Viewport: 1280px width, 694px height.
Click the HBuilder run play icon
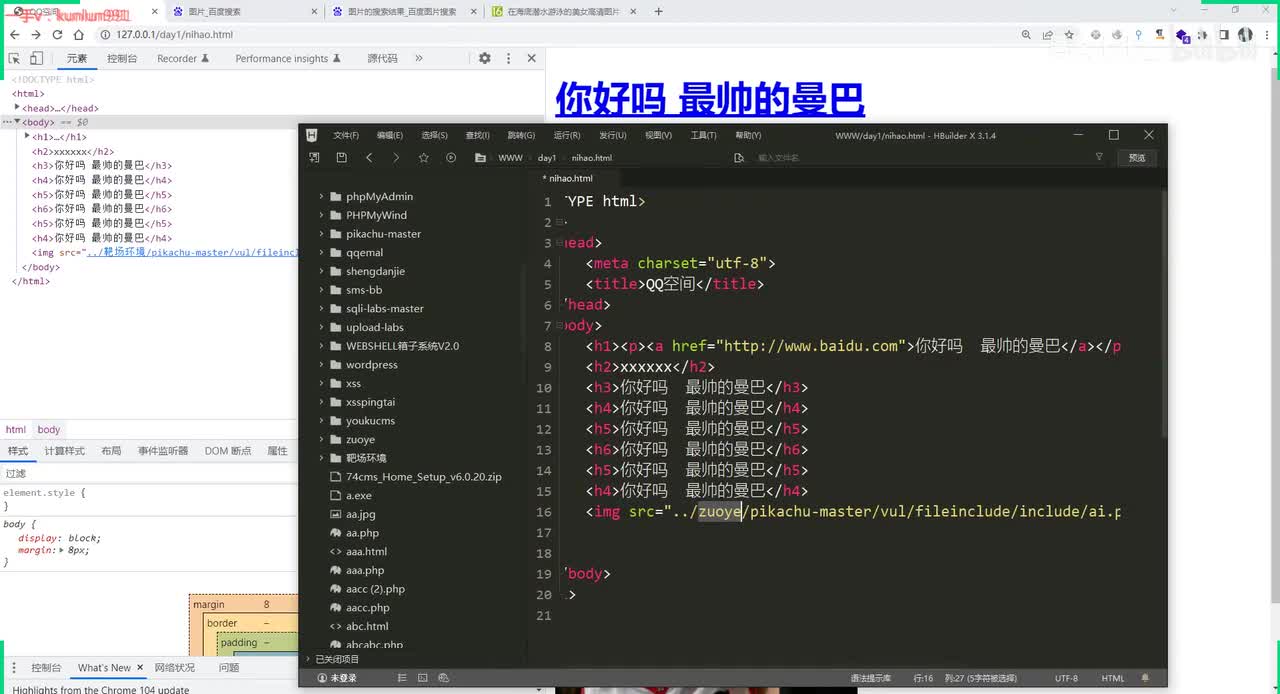[x=451, y=158]
